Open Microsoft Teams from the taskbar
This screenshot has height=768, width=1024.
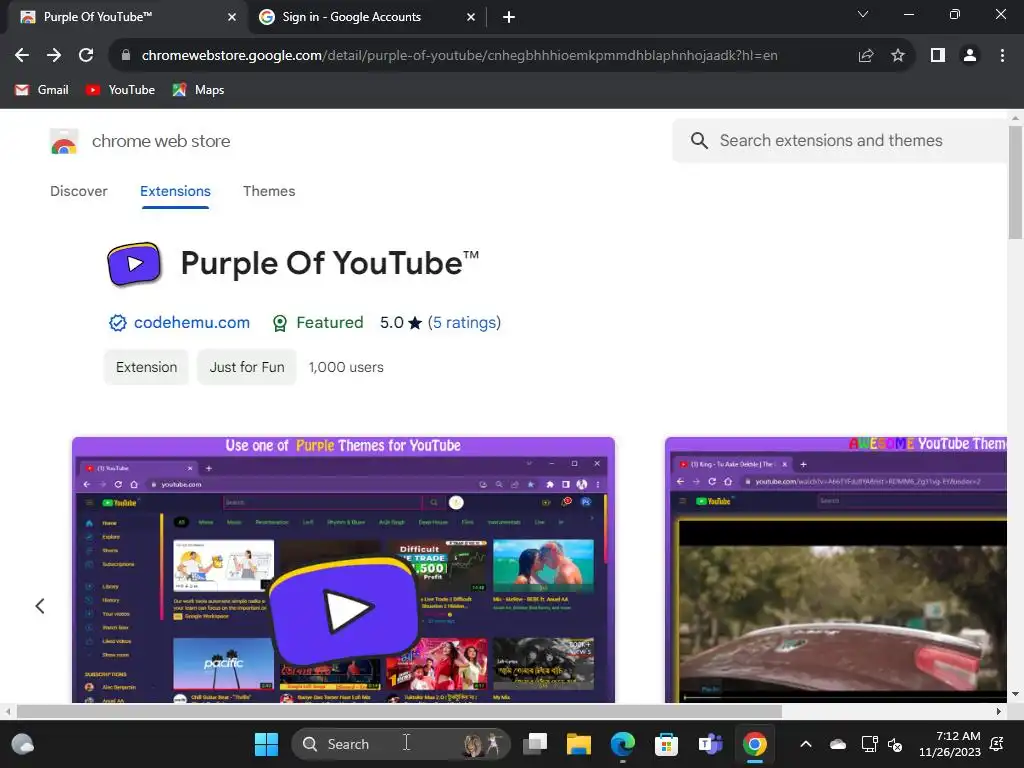(710, 744)
